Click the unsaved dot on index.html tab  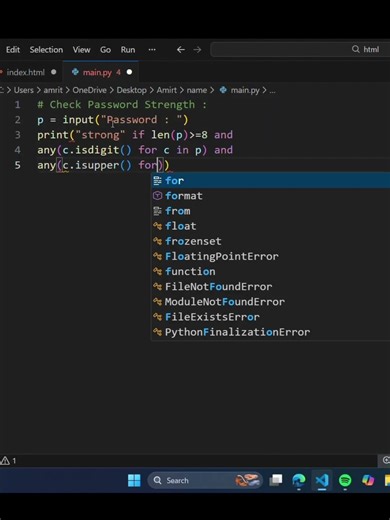pyautogui.click(x=54, y=72)
